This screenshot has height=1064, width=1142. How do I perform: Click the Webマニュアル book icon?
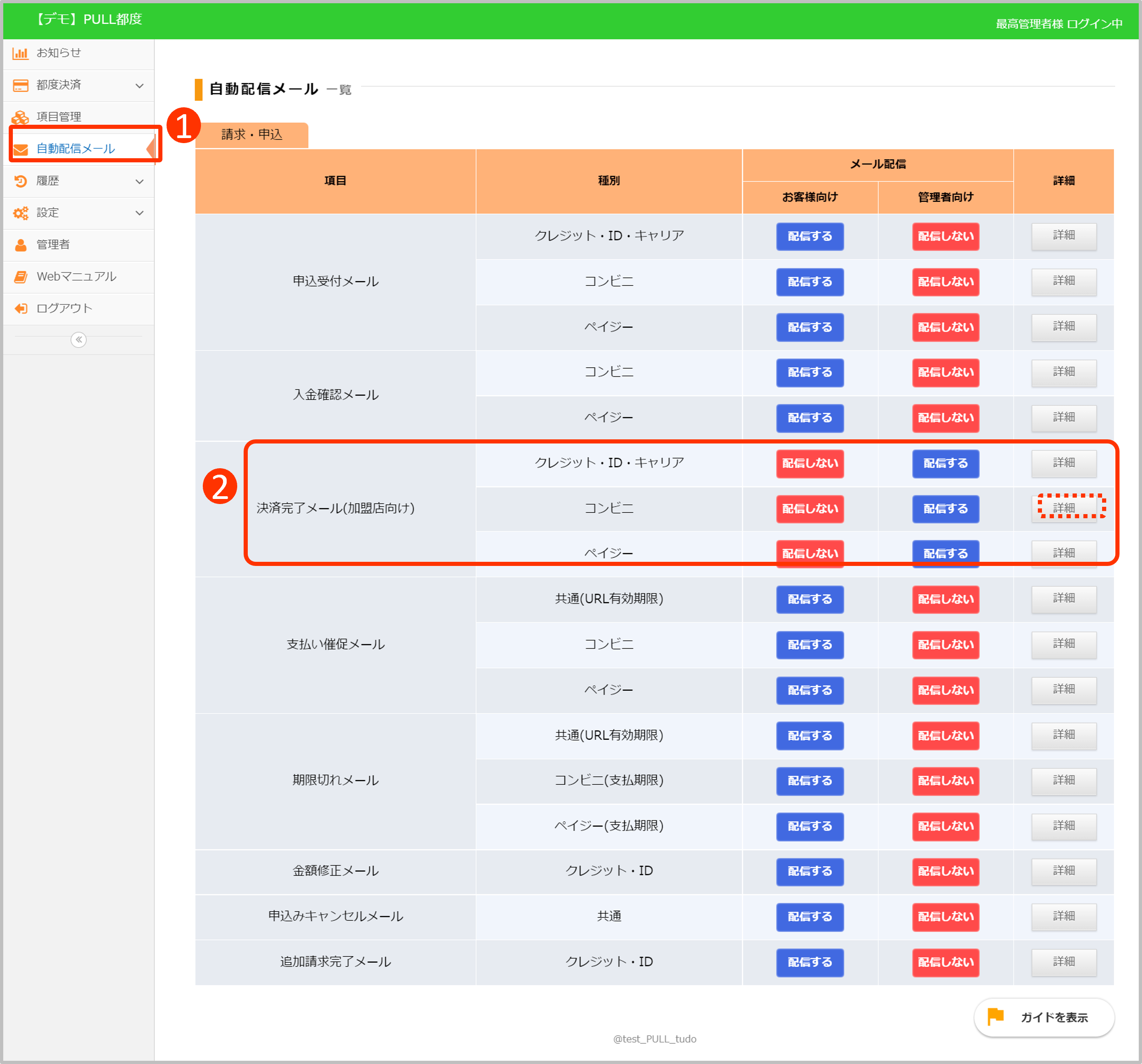pos(21,277)
